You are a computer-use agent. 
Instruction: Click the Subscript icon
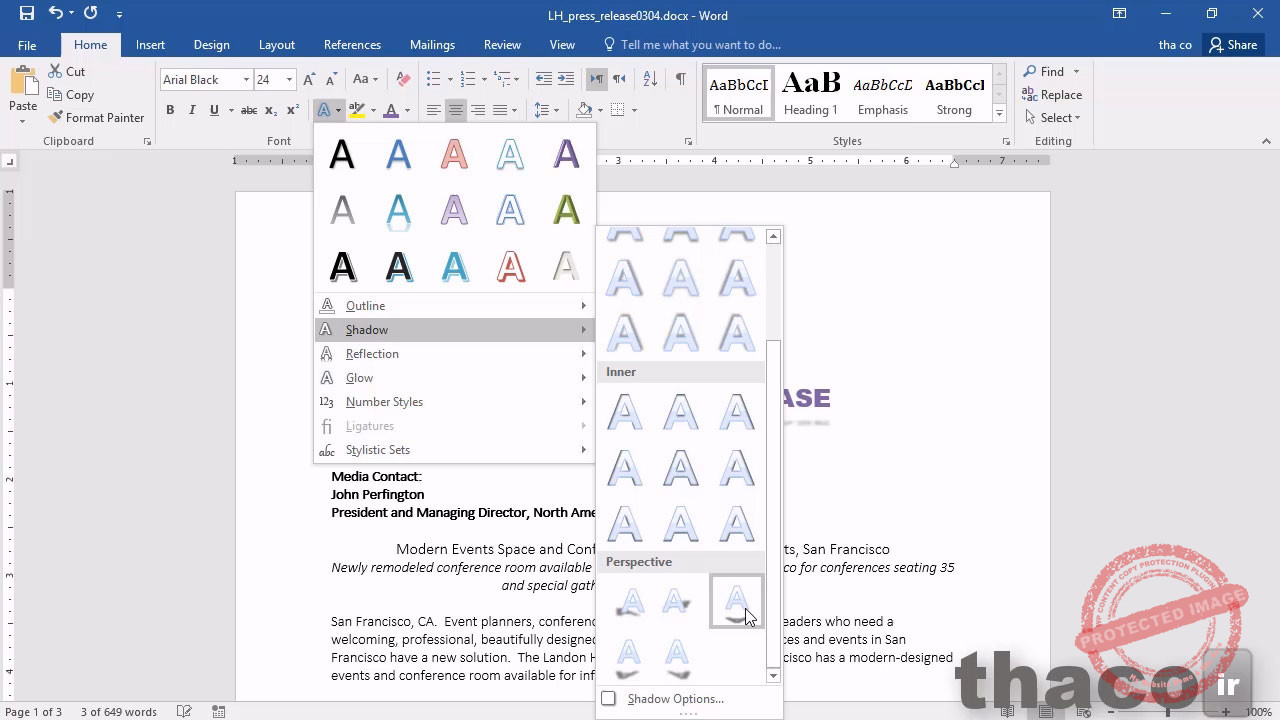268,110
